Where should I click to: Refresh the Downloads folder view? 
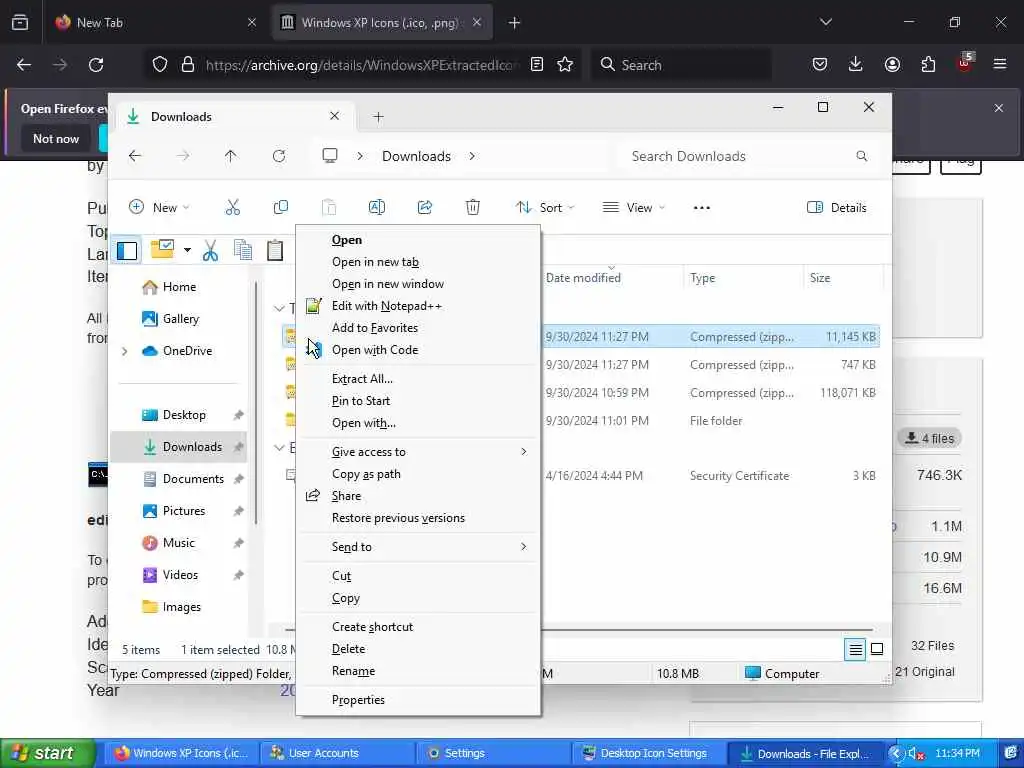coord(279,156)
